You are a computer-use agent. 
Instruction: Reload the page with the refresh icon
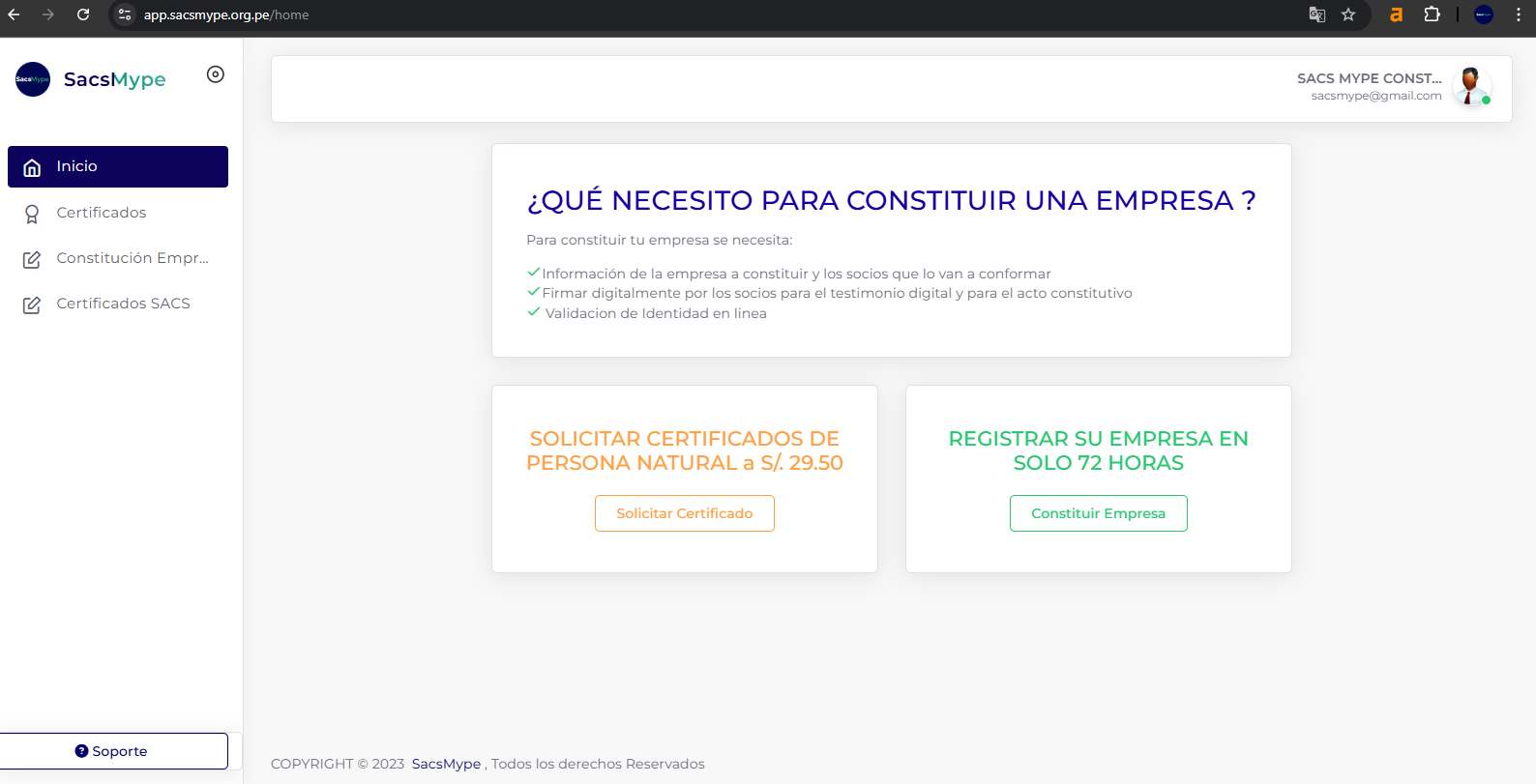83,15
